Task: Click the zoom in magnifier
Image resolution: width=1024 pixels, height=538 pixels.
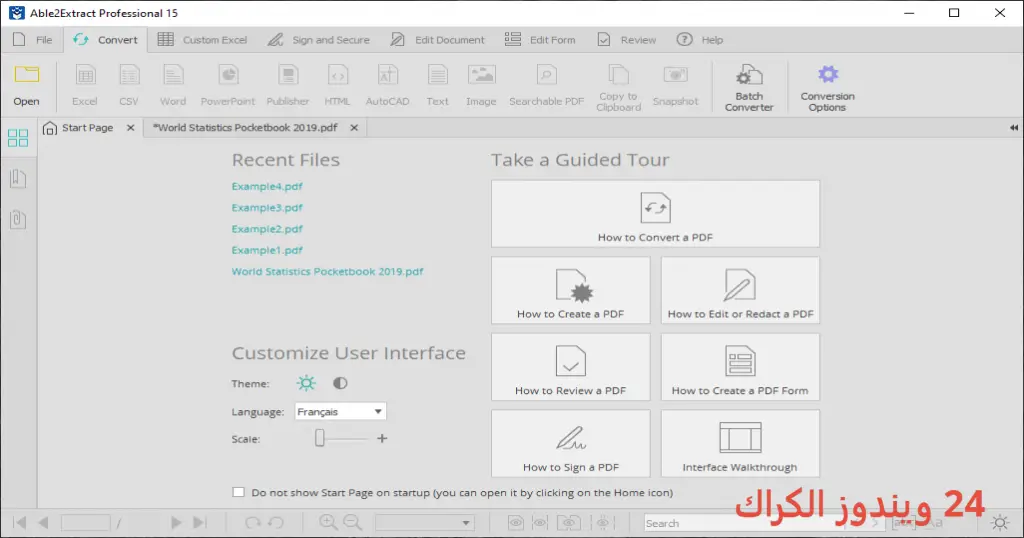Action: [x=328, y=522]
